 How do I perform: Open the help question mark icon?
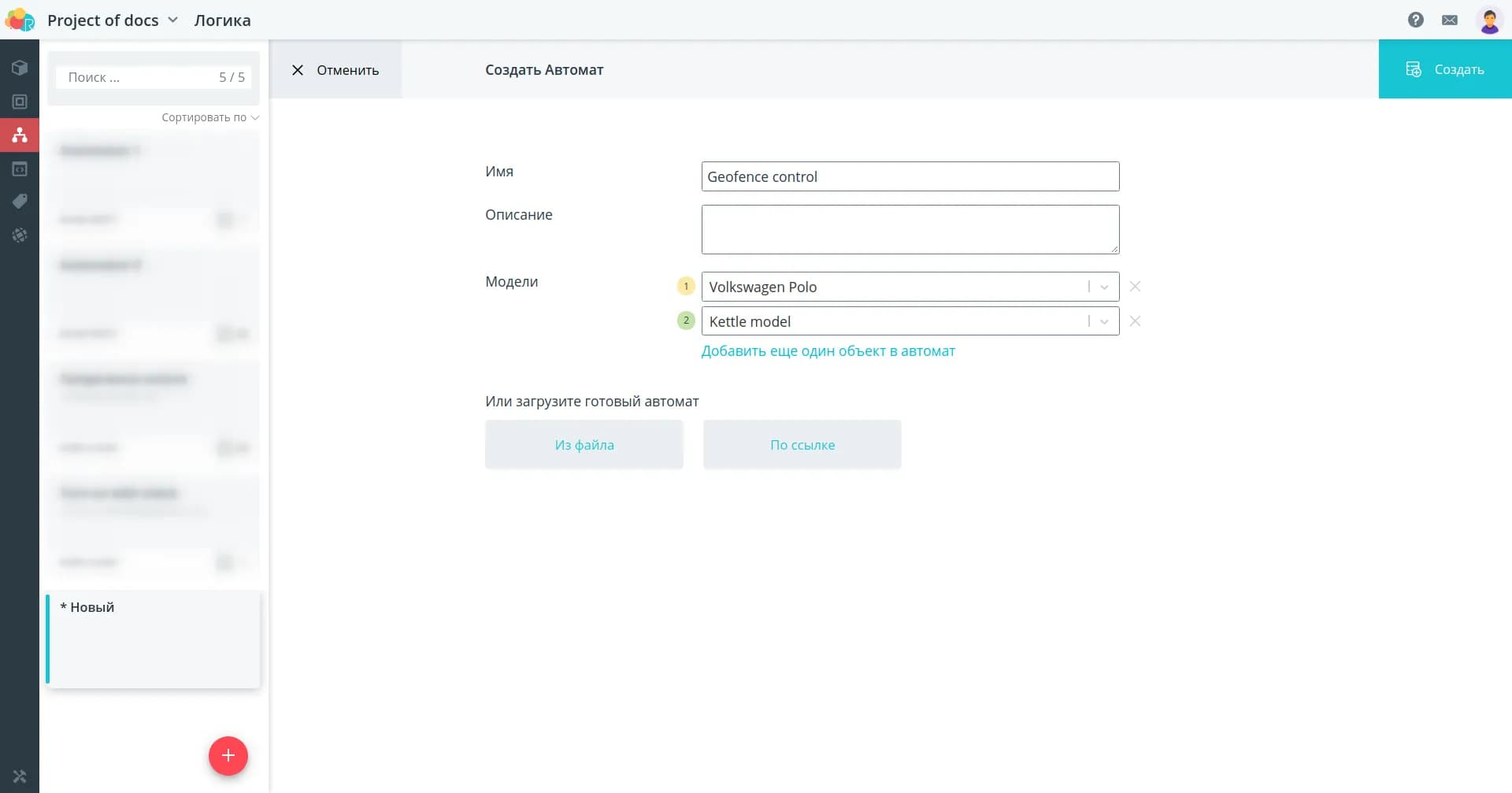(x=1415, y=20)
